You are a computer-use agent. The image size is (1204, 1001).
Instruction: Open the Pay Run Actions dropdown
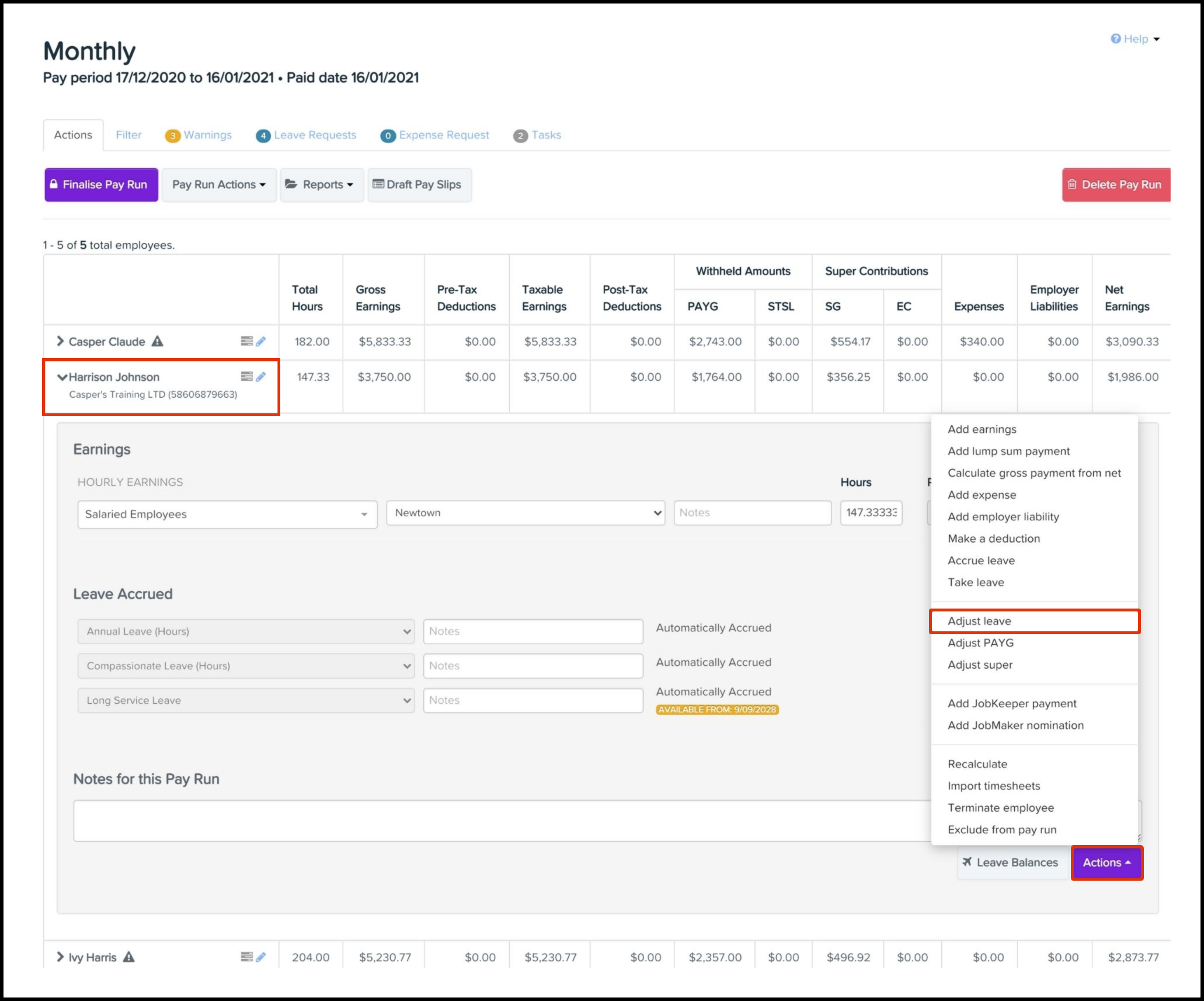click(218, 185)
